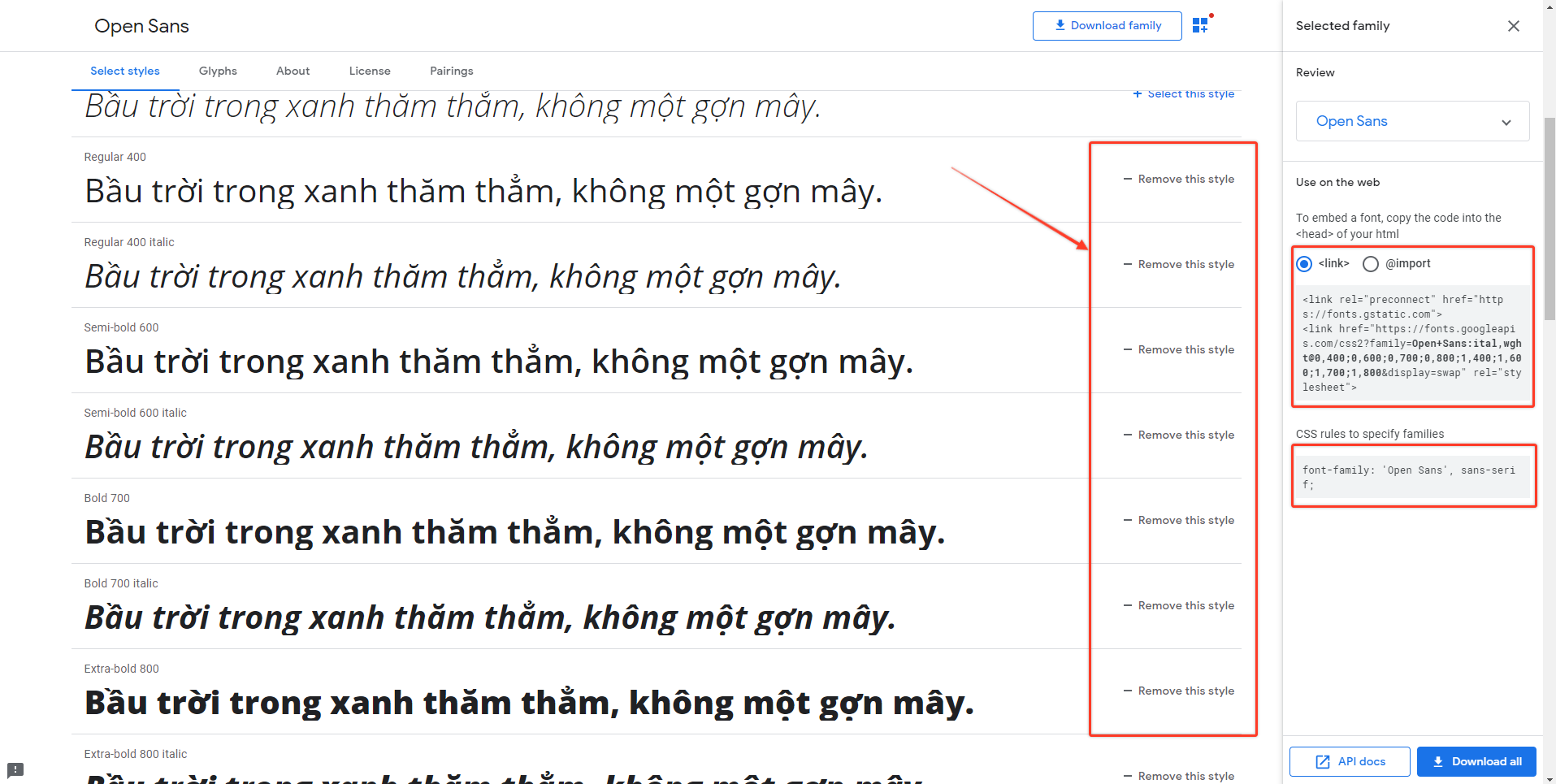1556x784 pixels.
Task: Close the Selected family panel
Action: 1513,26
